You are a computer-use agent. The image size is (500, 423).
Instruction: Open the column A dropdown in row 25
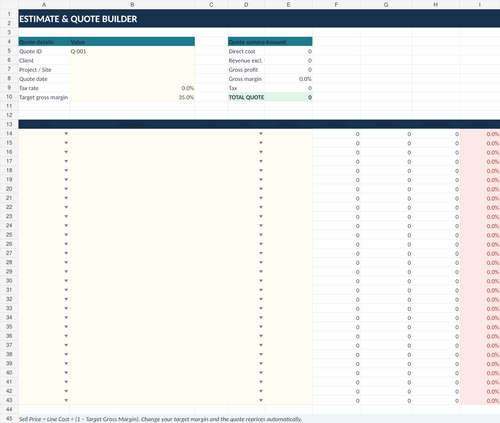click(x=66, y=235)
